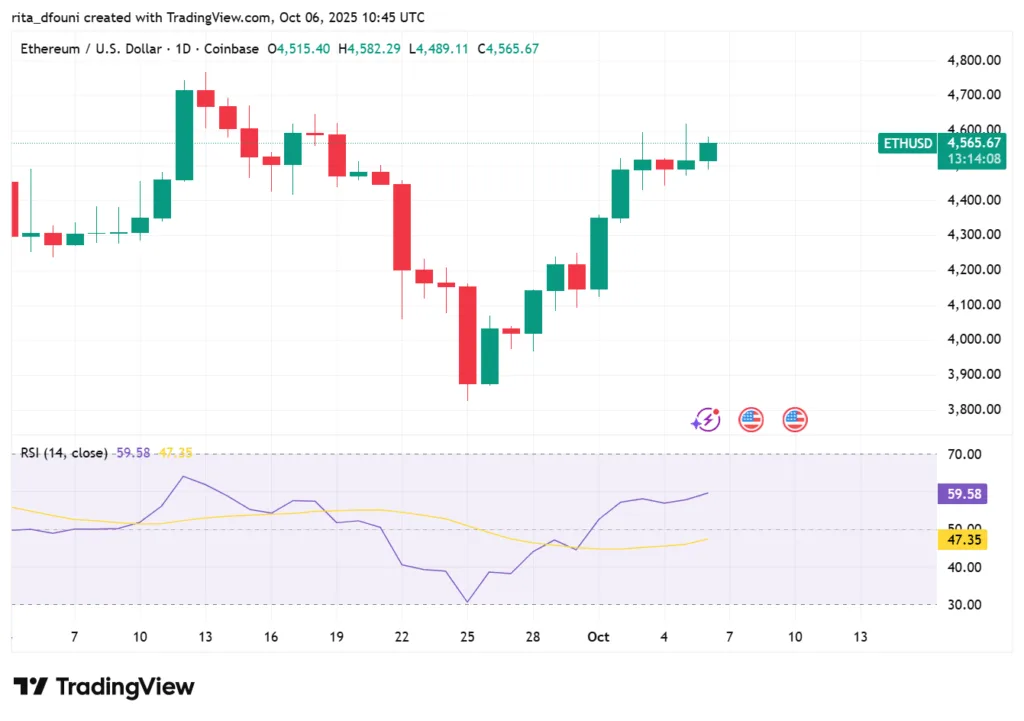The width and height of the screenshot is (1024, 721).
Task: Open the purple lightning bolt event icon
Action: pos(706,420)
